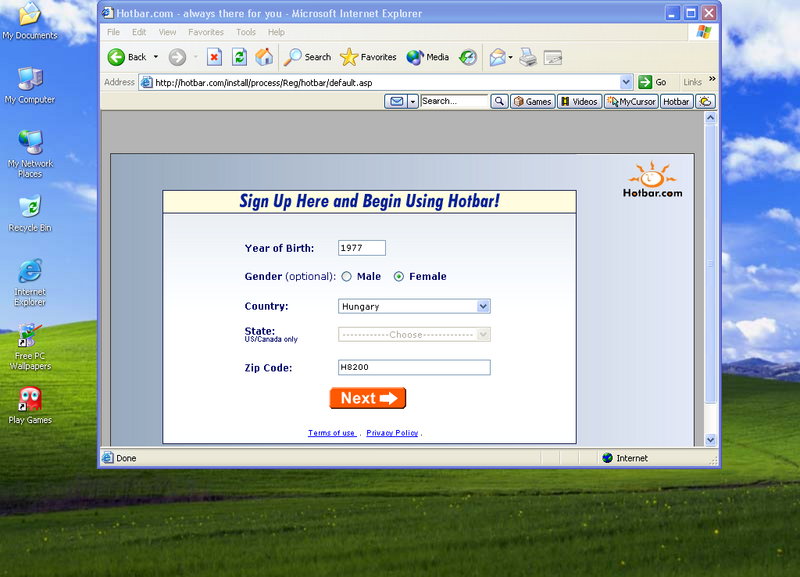The width and height of the screenshot is (800, 577).
Task: Click the Stop loading icon
Action: click(x=214, y=57)
